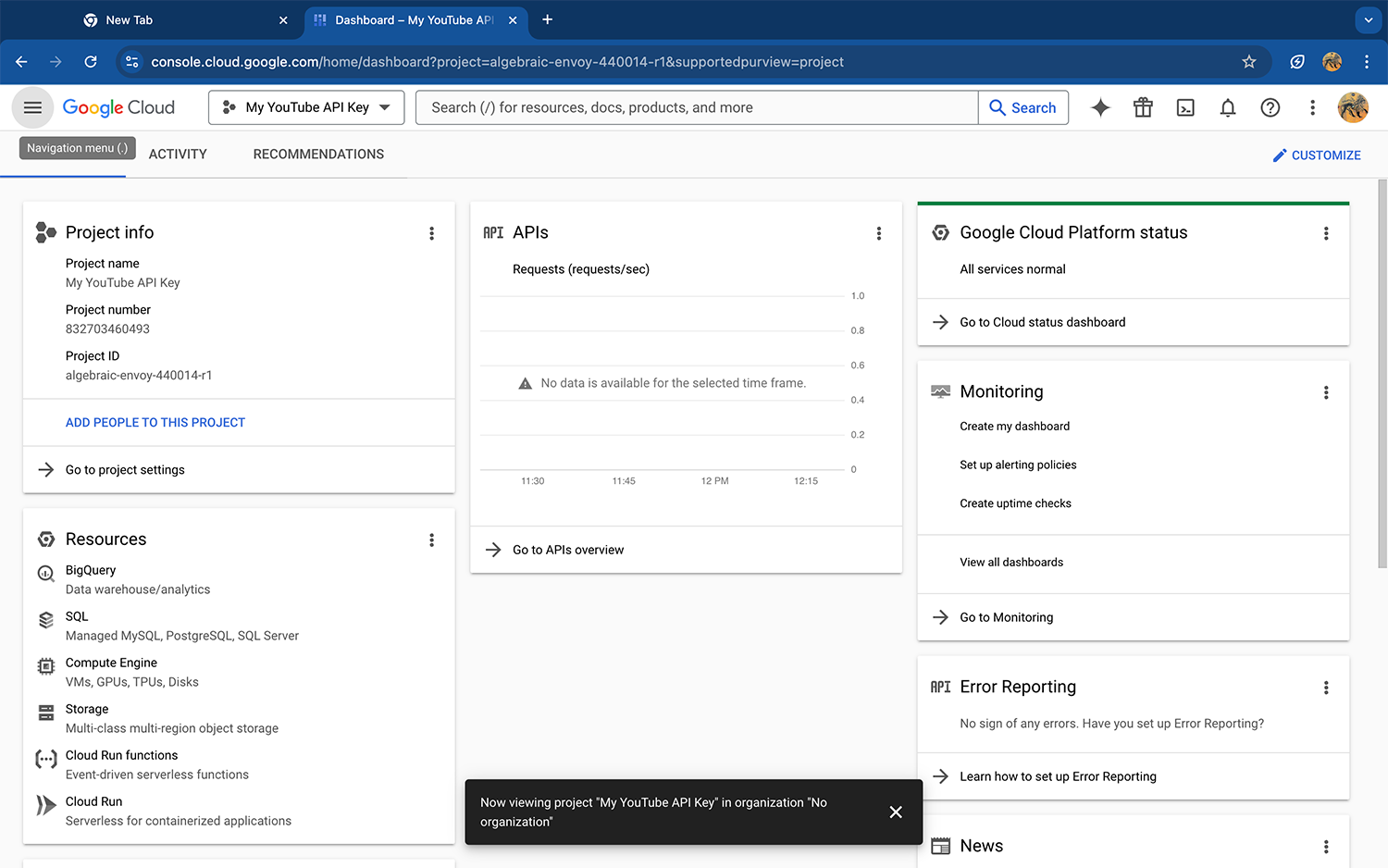
Task: Expand the My YouTube API Key project selector
Action: coord(306,107)
